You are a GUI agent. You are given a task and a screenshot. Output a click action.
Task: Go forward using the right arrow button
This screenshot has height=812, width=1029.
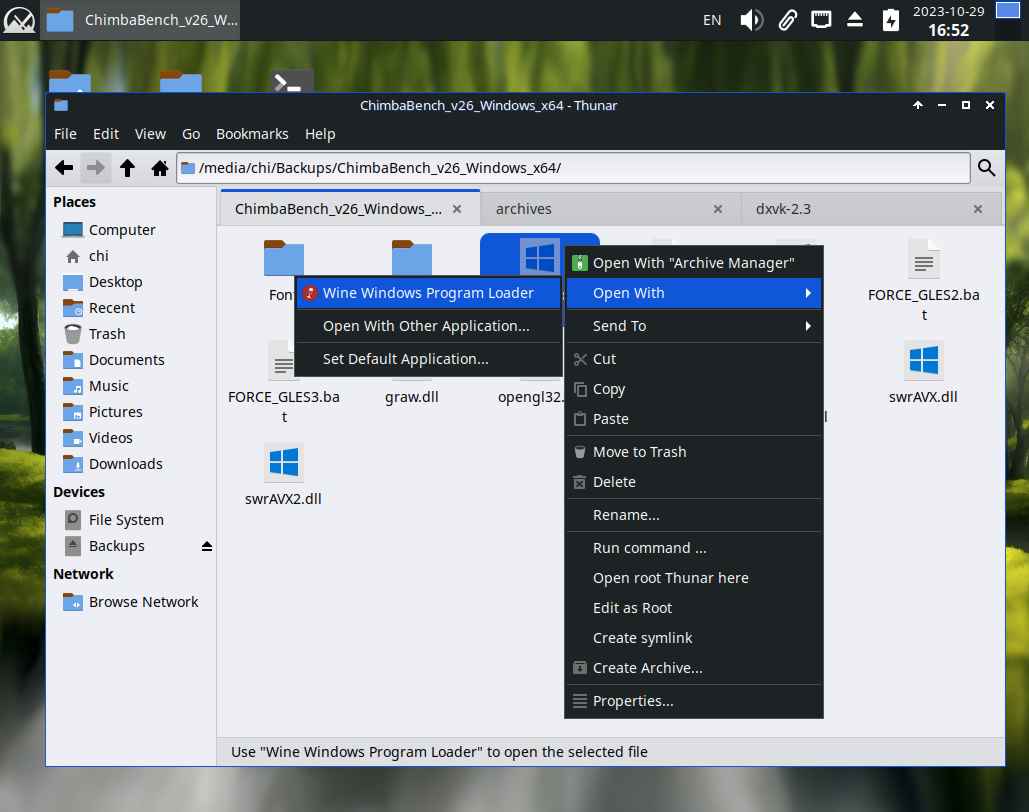(x=95, y=168)
